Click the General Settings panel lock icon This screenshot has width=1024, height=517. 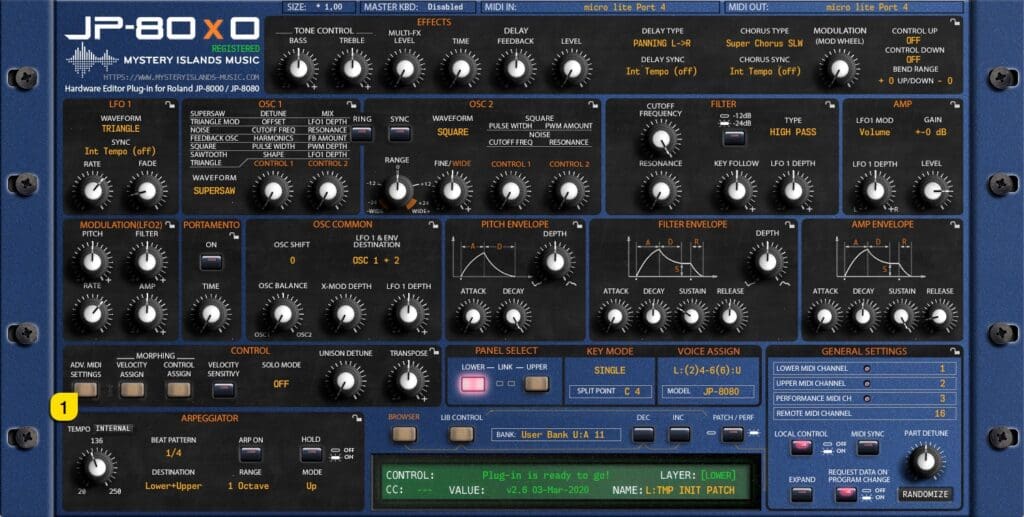click(x=955, y=352)
